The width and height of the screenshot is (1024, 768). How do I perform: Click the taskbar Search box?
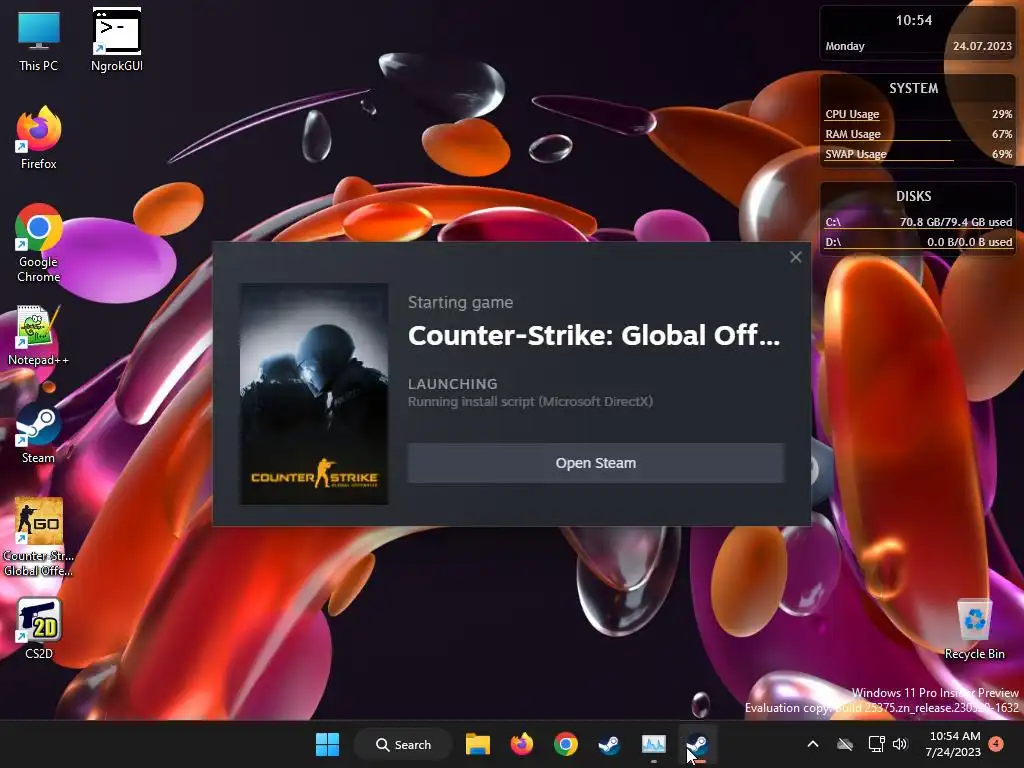pyautogui.click(x=404, y=744)
